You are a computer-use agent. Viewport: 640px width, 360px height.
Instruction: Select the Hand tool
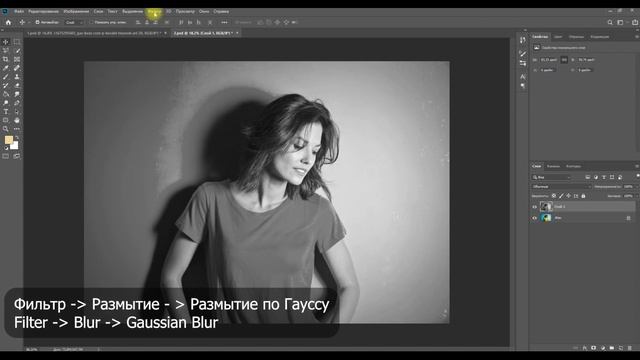point(17,120)
